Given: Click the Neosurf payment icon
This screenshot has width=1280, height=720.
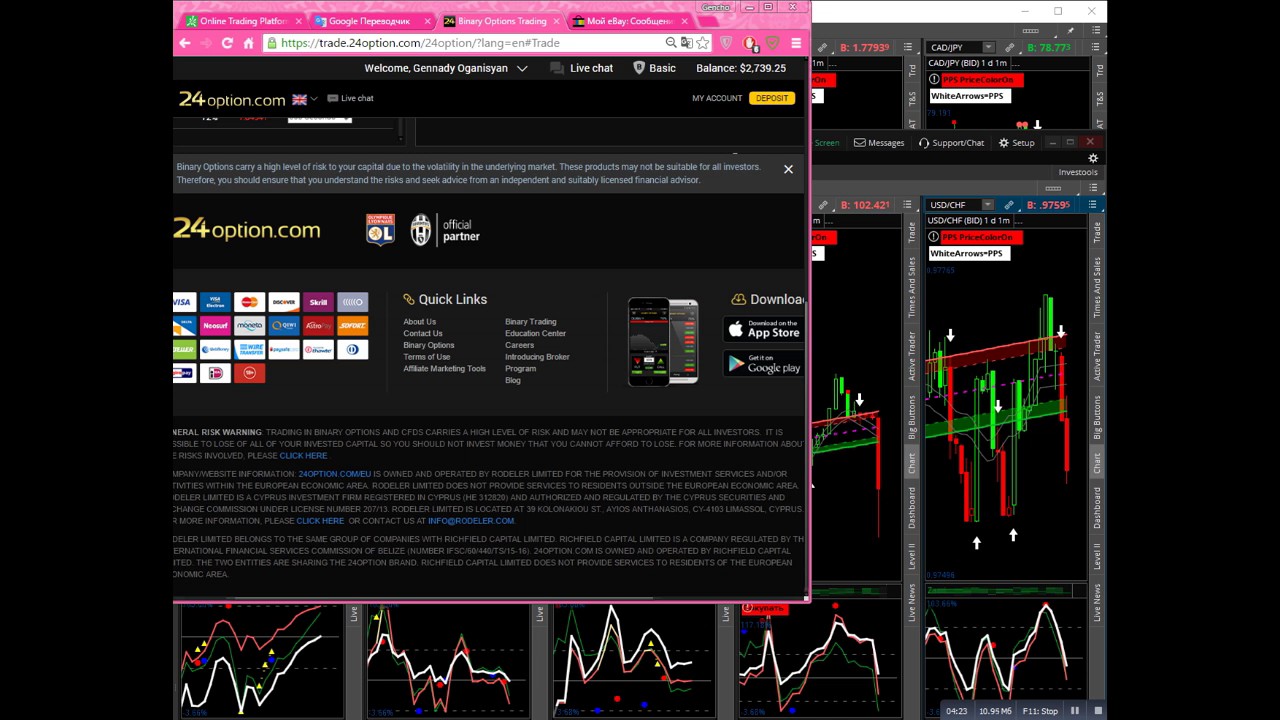Looking at the screenshot, I should pos(215,326).
